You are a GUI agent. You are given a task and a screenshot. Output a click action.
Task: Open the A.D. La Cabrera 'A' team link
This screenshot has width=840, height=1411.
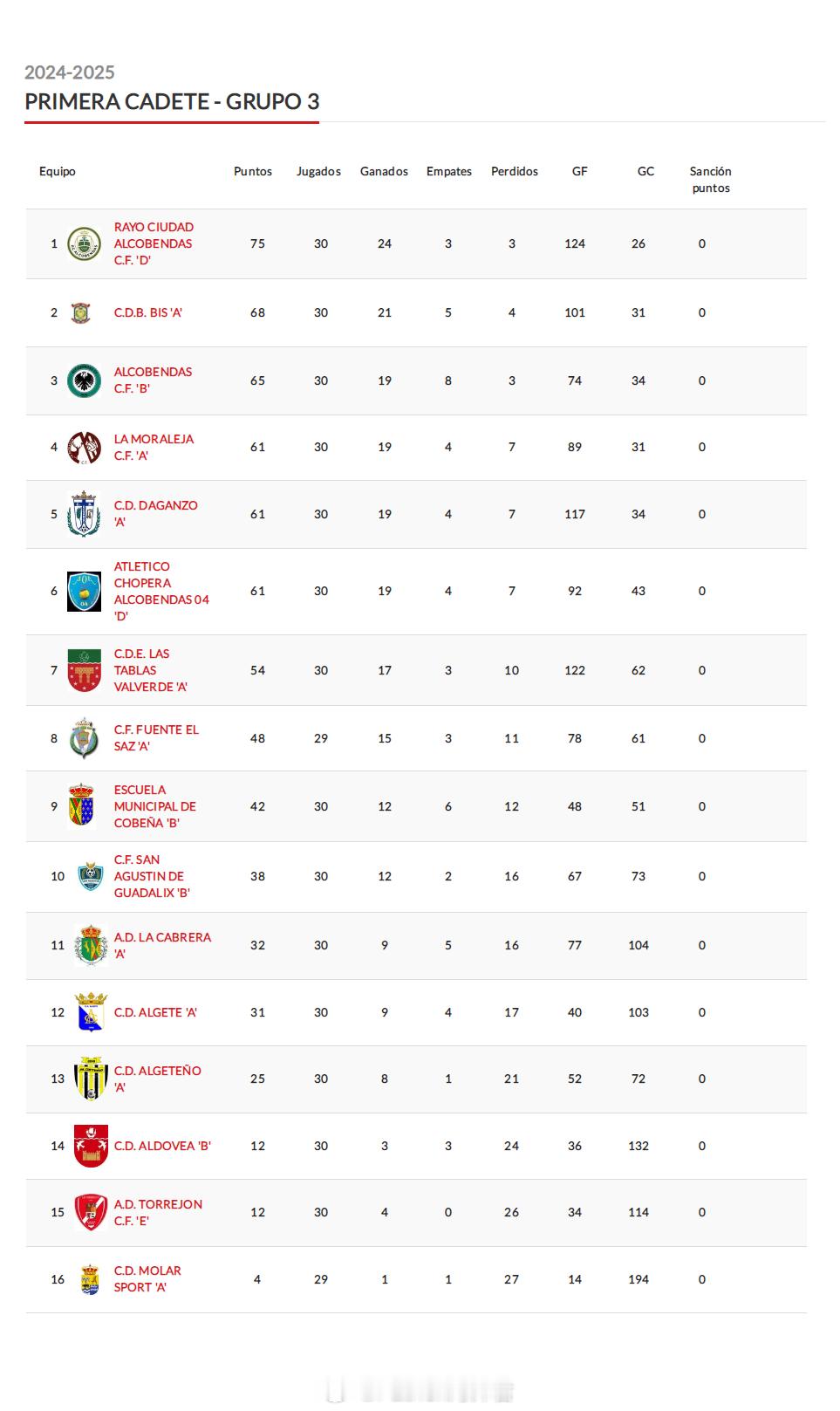tap(162, 945)
